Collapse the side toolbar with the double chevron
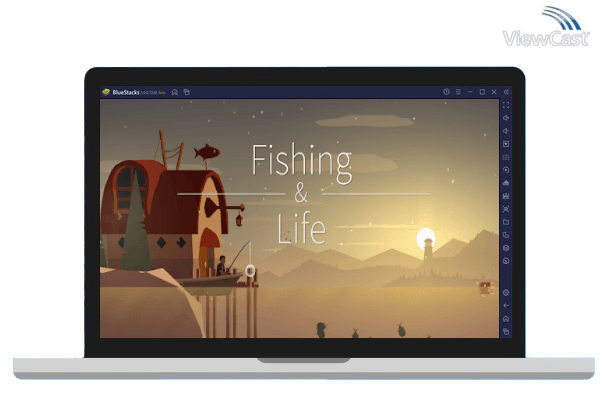The width and height of the screenshot is (602, 414). pos(506,92)
